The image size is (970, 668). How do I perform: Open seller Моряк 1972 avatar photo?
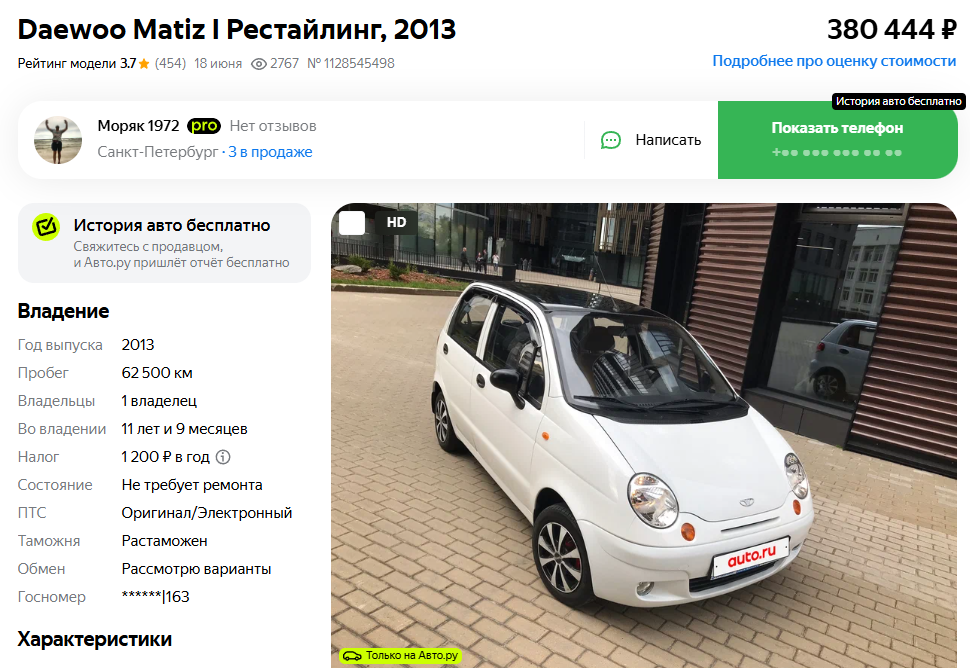pos(58,140)
